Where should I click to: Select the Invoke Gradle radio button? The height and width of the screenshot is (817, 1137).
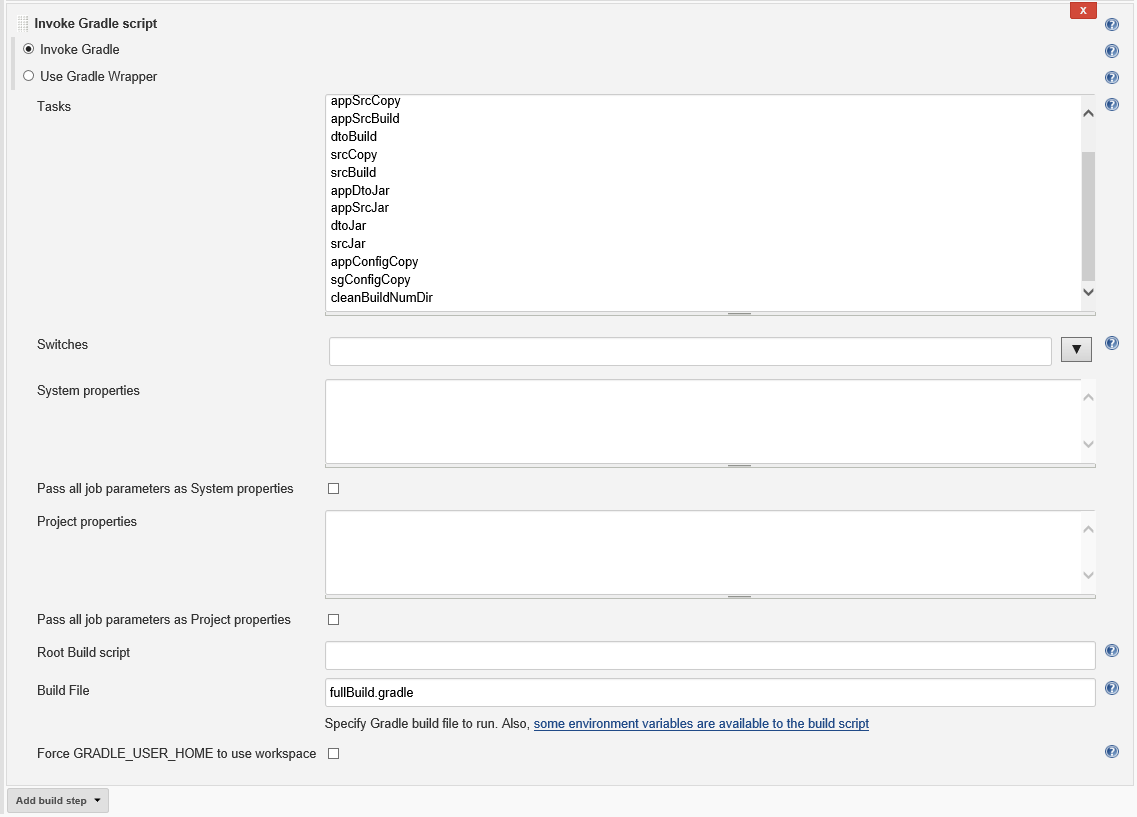click(28, 49)
